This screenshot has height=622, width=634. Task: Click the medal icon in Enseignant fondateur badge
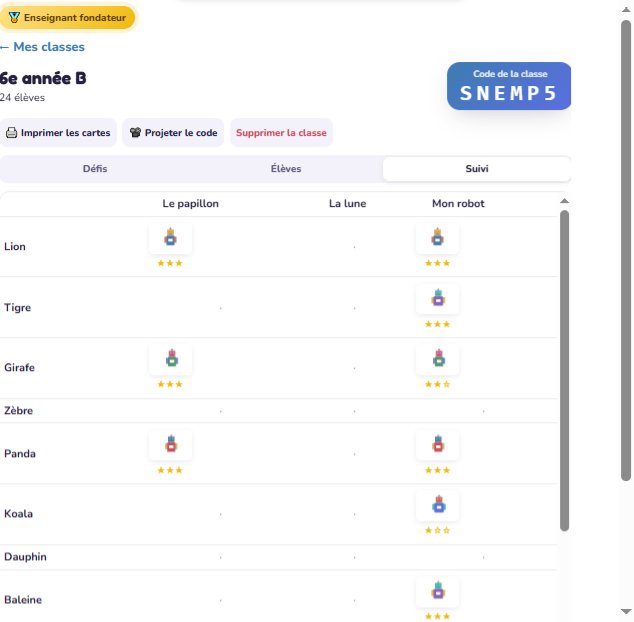click(14, 17)
